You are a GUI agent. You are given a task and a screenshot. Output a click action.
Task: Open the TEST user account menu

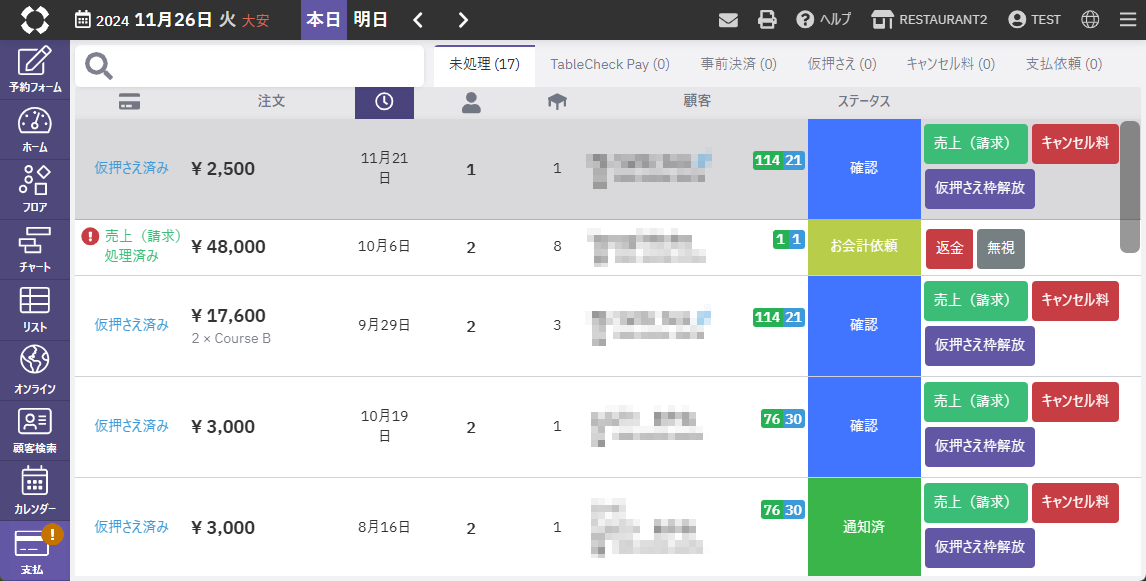pos(1034,20)
